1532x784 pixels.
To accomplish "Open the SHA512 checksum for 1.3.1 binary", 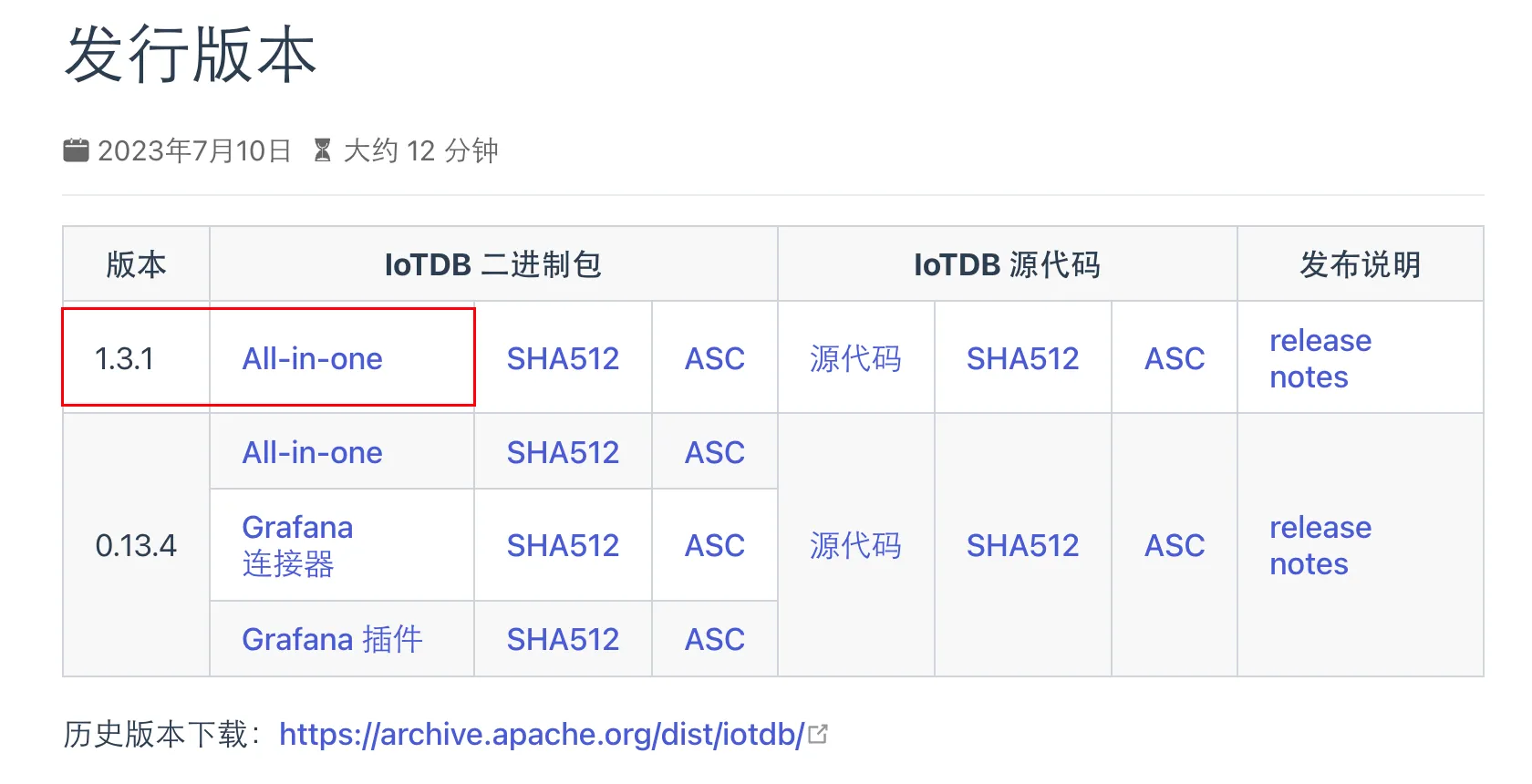I will click(563, 358).
